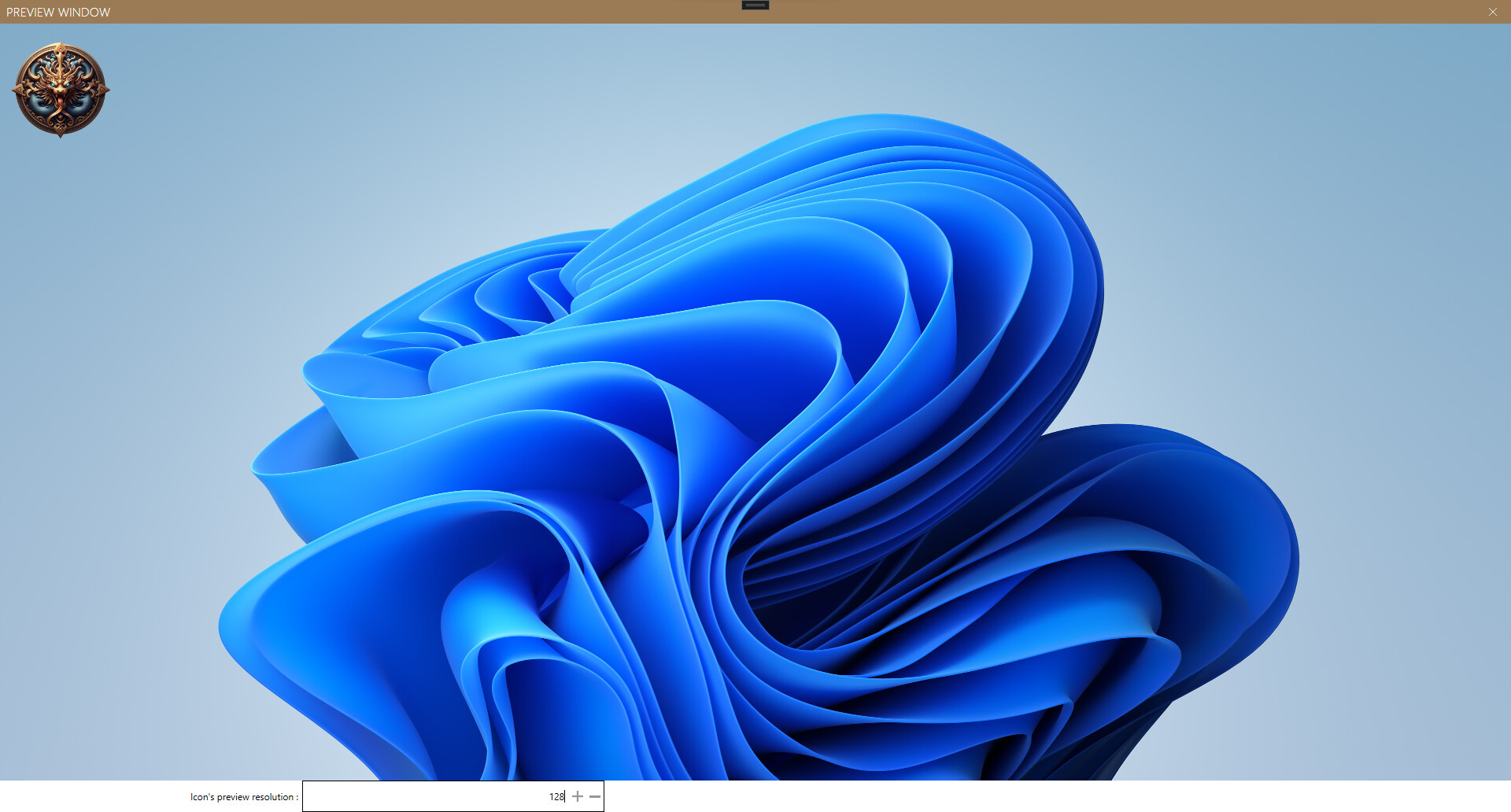Click the Icon's preview resolution label

pos(244,796)
